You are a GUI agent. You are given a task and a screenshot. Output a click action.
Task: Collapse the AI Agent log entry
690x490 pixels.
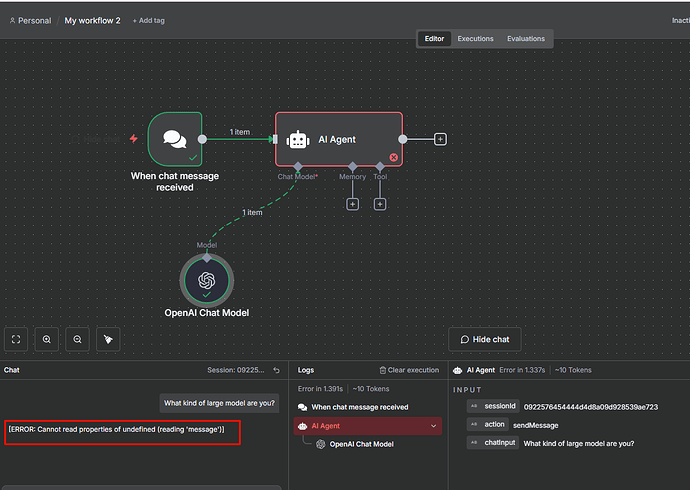click(433, 426)
